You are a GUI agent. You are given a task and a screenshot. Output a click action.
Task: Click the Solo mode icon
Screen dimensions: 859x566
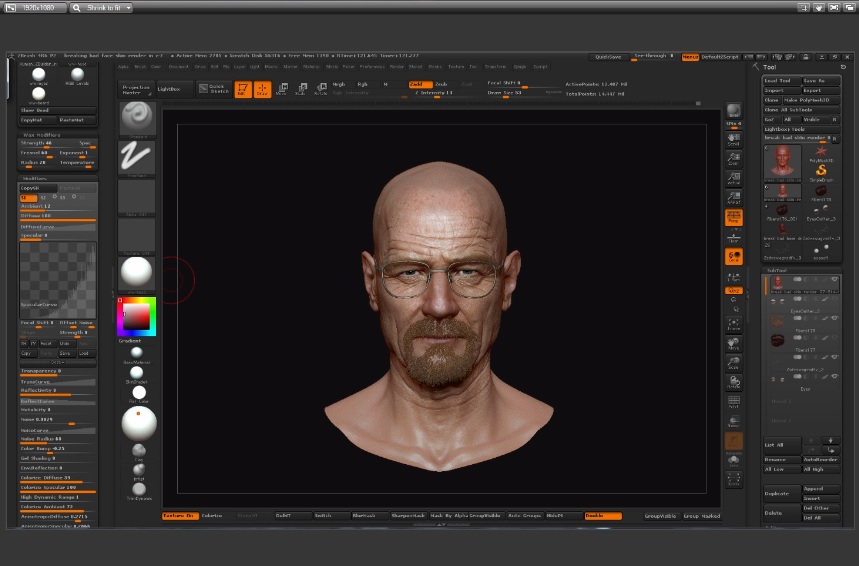coord(734,461)
